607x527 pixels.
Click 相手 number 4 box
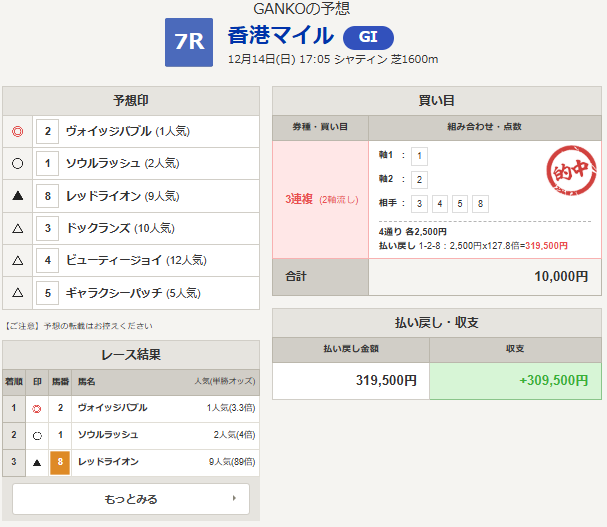point(440,204)
